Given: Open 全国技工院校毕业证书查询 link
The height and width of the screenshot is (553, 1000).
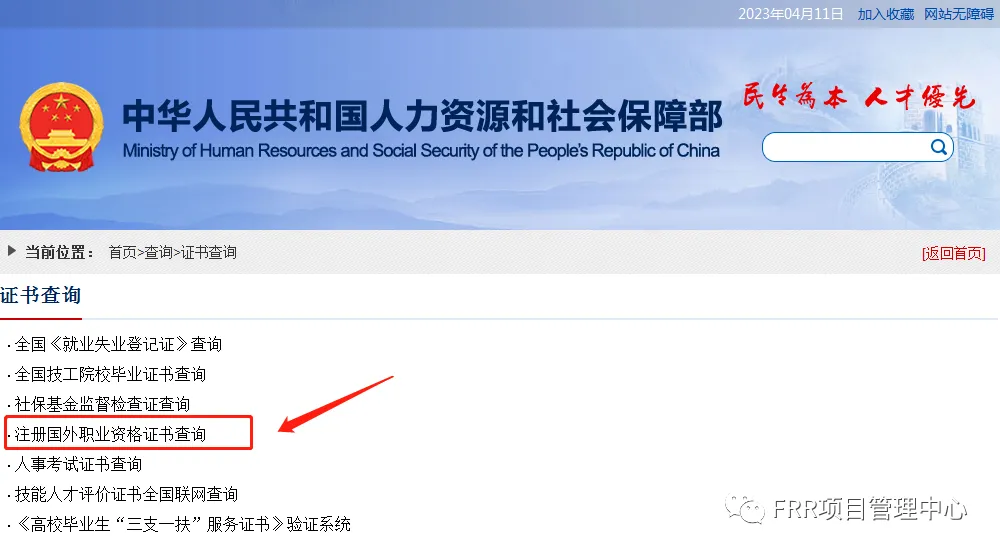Looking at the screenshot, I should pos(110,374).
